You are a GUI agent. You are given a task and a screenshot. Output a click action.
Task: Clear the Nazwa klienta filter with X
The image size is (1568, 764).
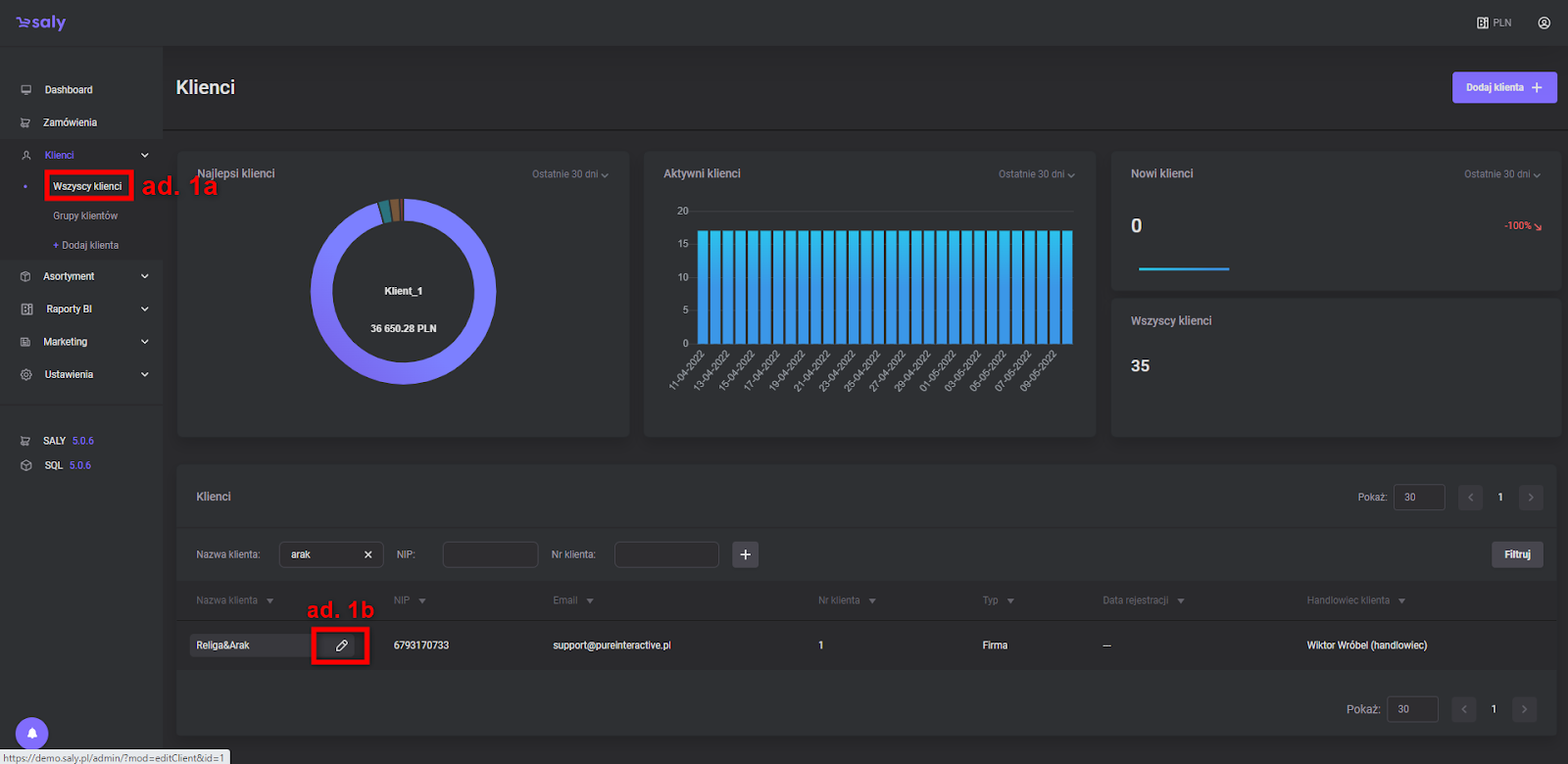point(368,554)
